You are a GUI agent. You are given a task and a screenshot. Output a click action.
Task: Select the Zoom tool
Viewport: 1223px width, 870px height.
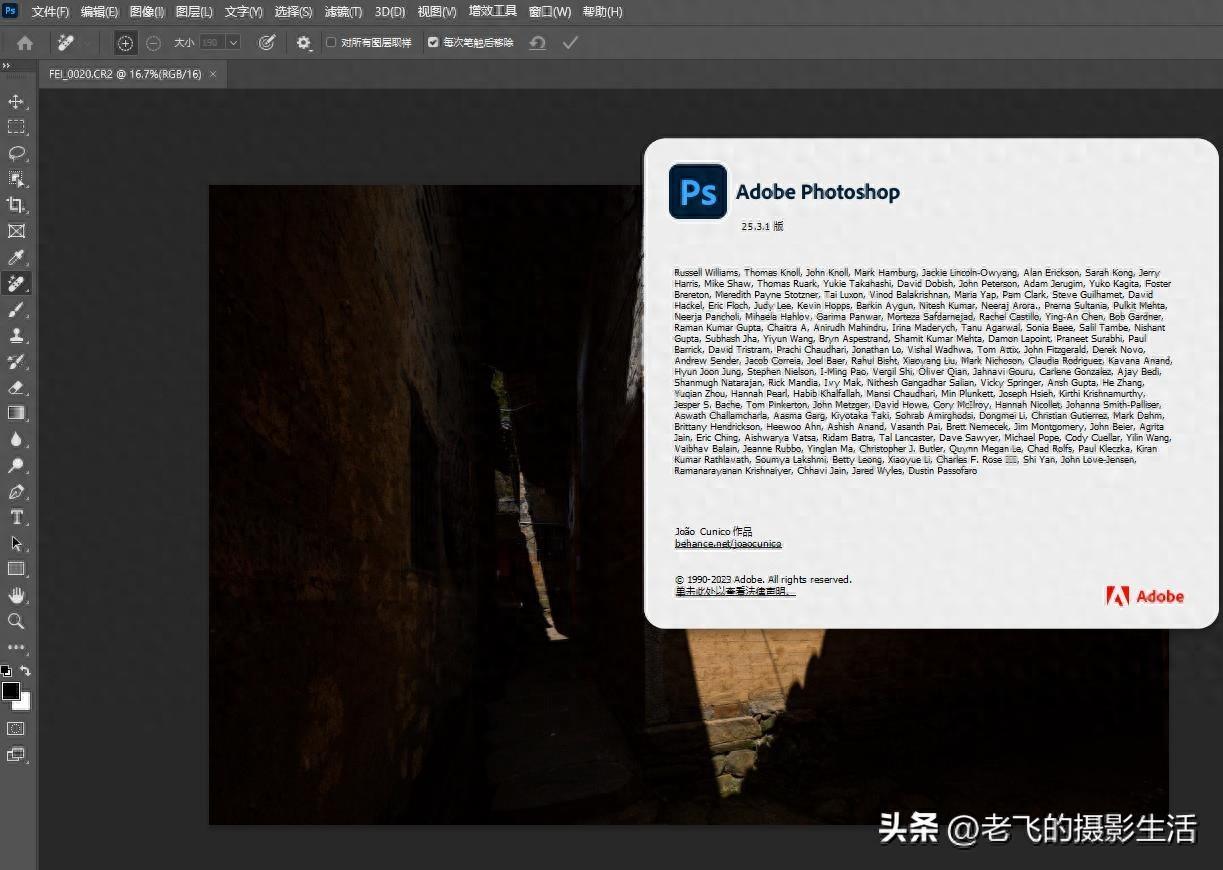(15, 621)
